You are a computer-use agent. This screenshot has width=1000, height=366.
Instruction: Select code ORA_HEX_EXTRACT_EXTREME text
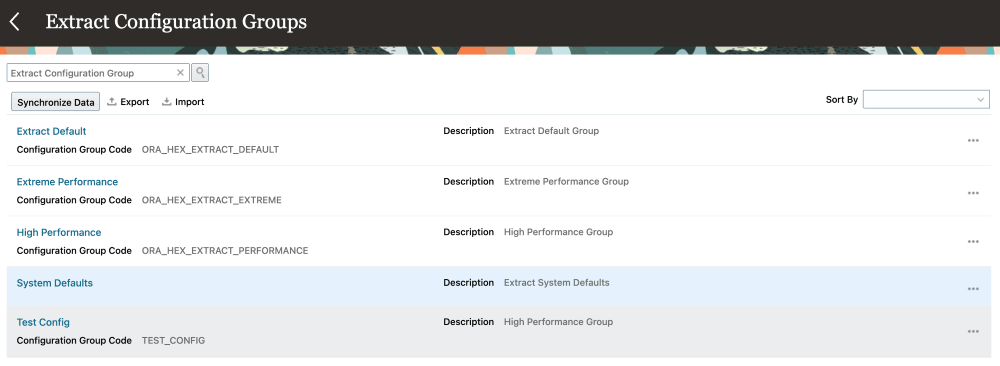click(x=212, y=200)
